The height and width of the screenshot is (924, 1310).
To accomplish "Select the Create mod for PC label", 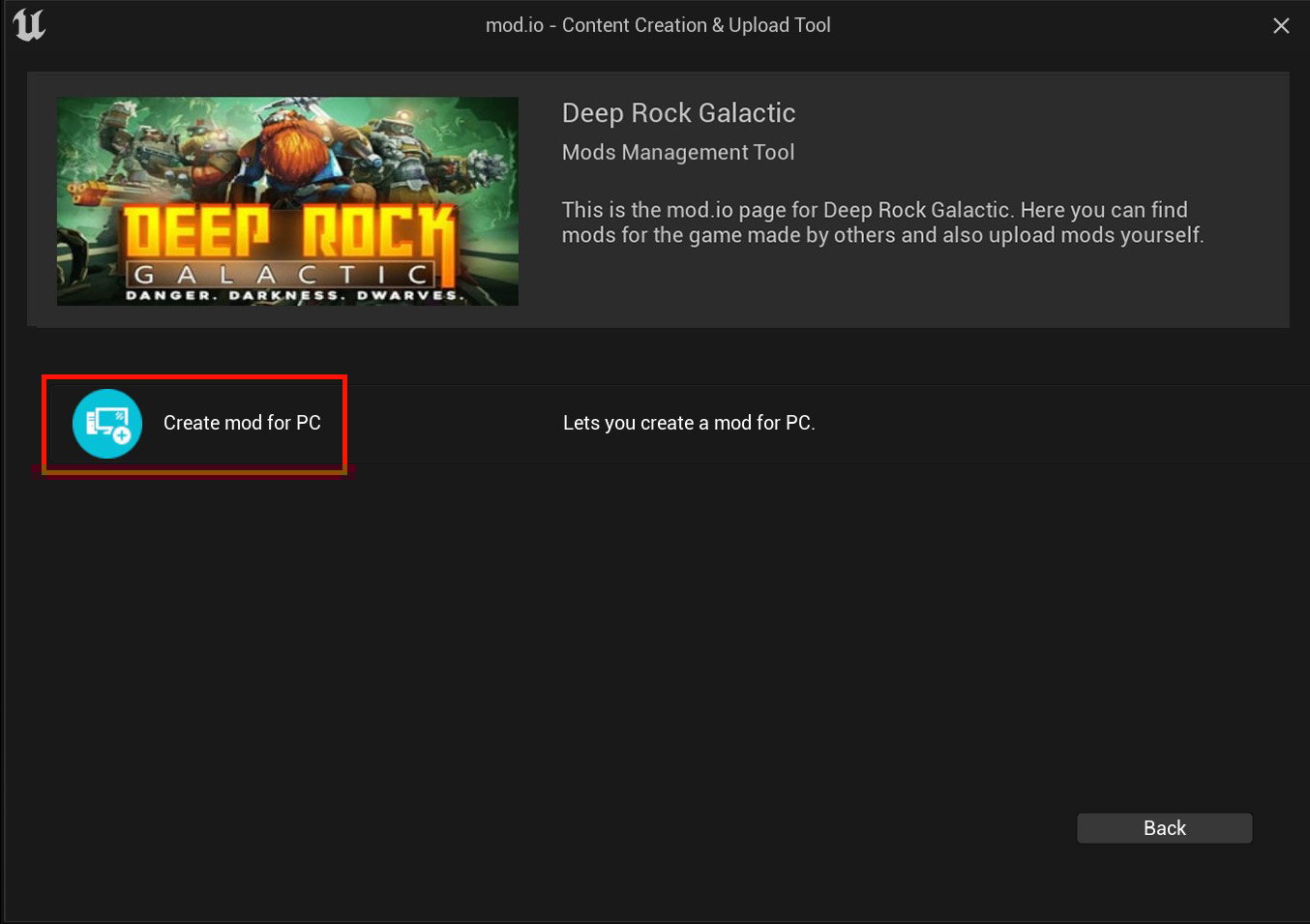I will click(242, 423).
